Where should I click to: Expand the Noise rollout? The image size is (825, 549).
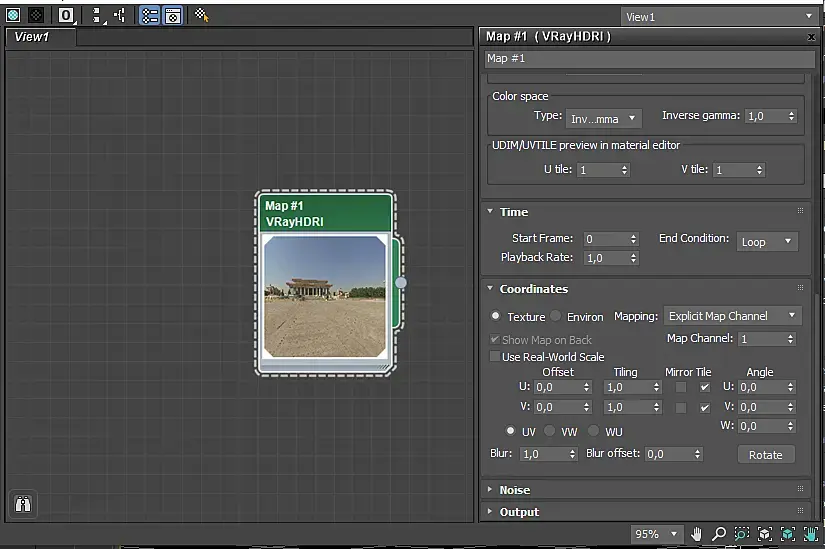click(x=515, y=490)
